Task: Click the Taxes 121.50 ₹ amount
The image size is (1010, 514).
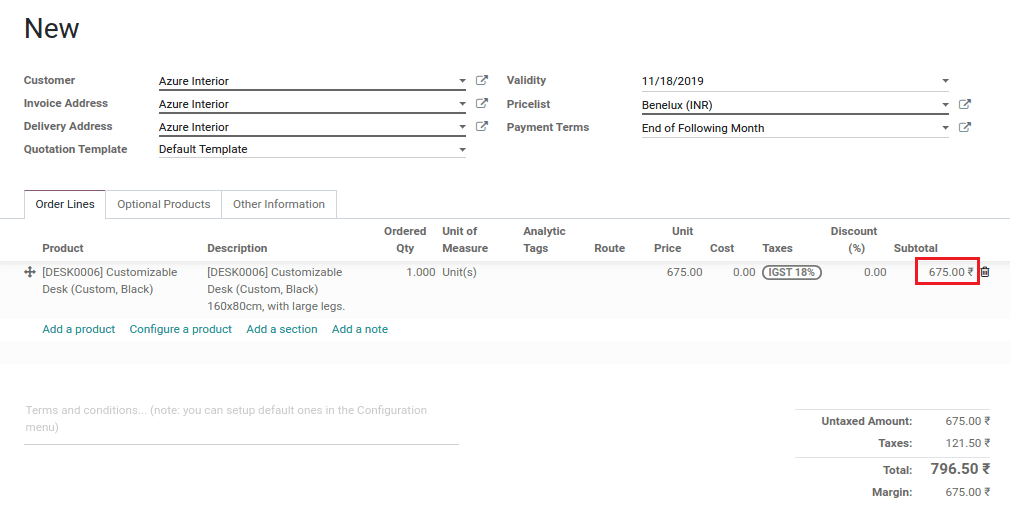Action: point(967,443)
